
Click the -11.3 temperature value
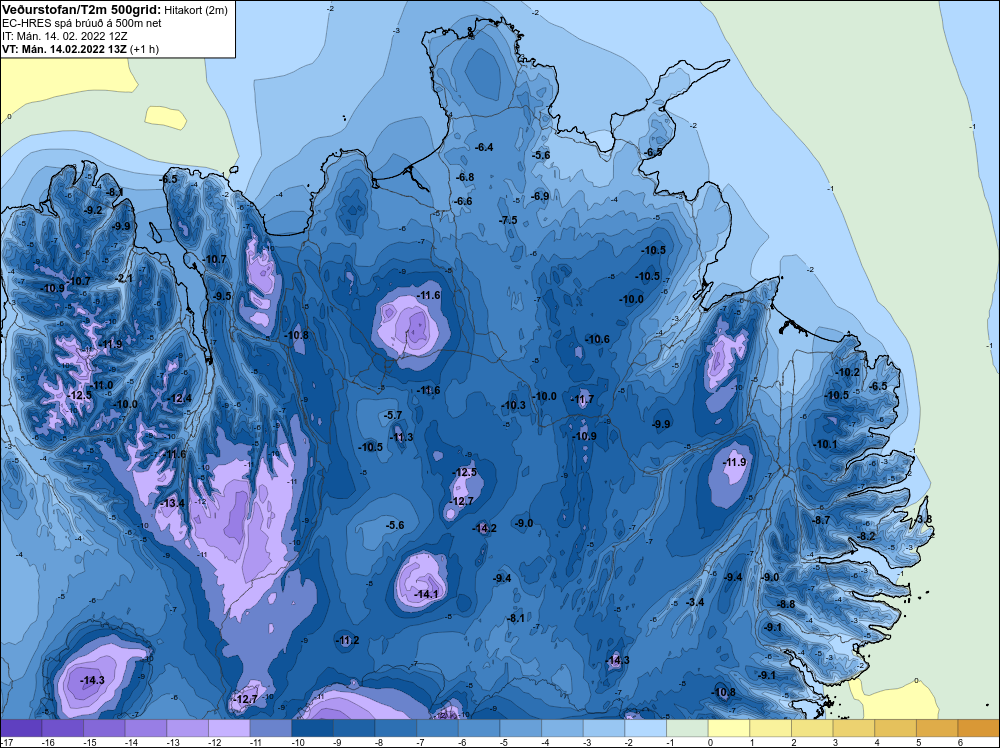click(x=402, y=437)
